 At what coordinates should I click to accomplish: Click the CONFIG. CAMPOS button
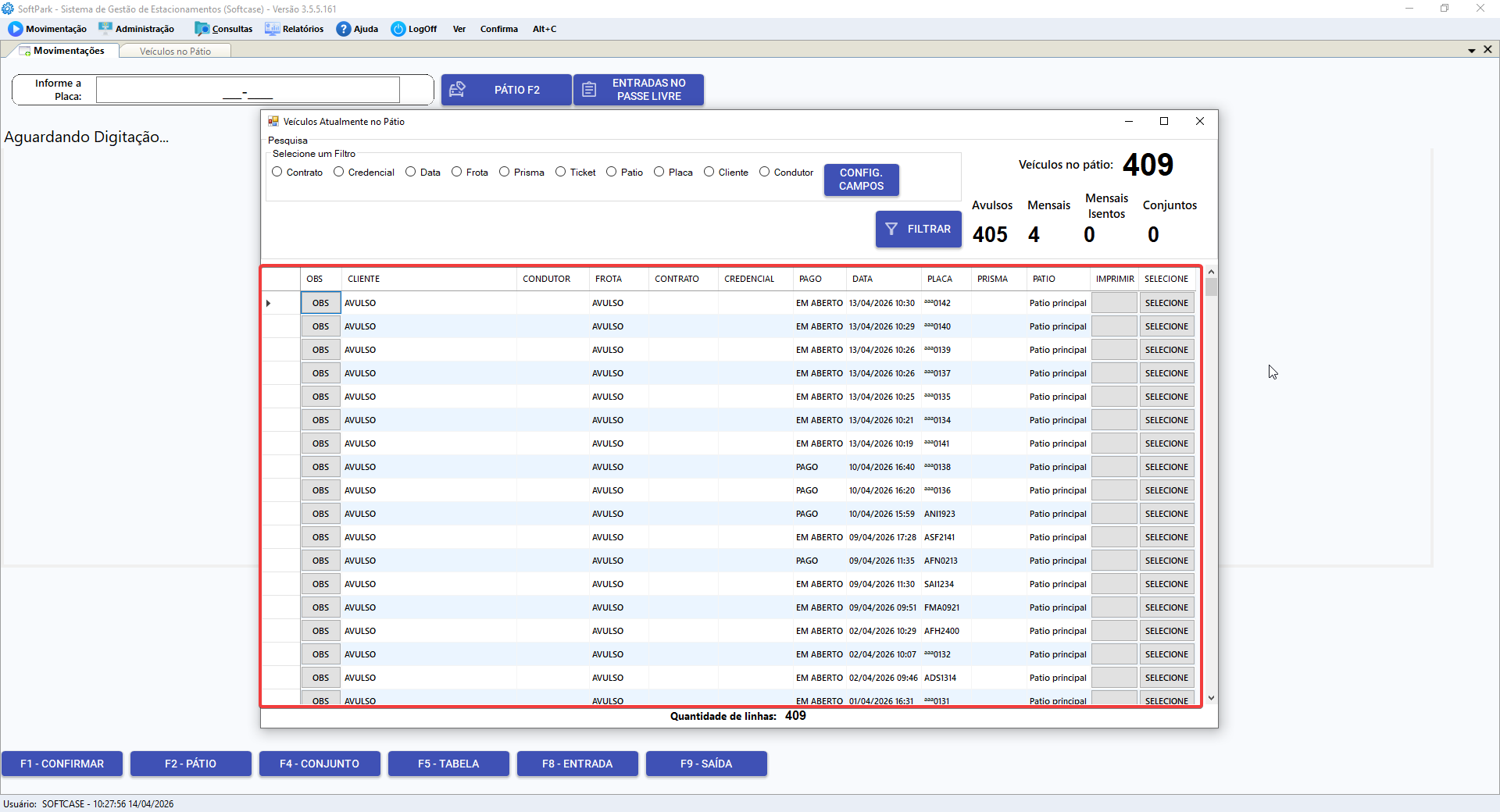(862, 180)
